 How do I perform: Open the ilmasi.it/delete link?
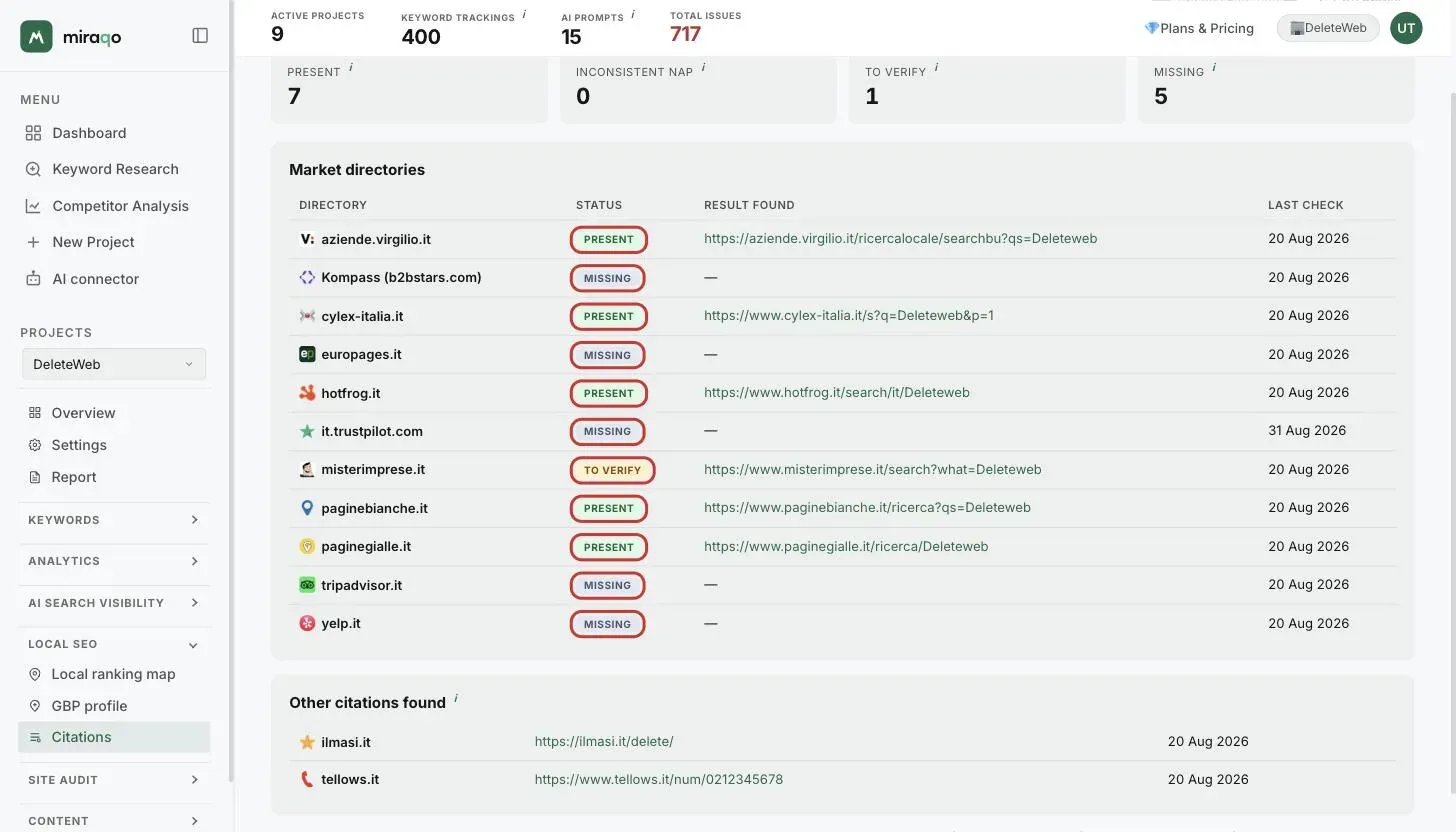pos(604,742)
